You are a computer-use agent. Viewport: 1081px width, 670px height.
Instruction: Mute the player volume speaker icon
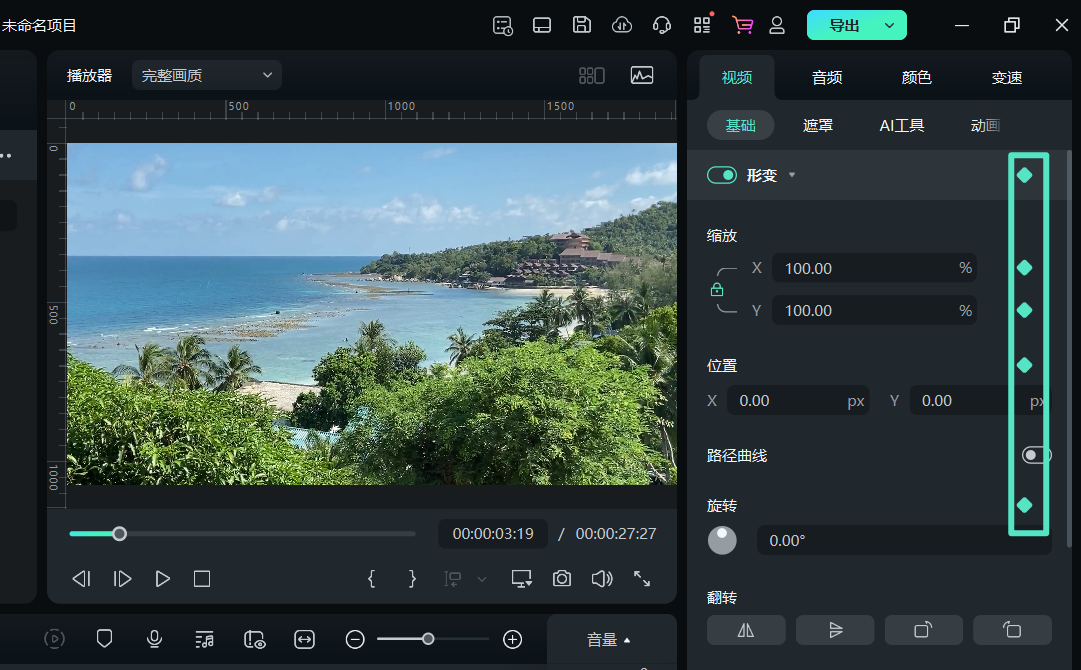pyautogui.click(x=601, y=579)
